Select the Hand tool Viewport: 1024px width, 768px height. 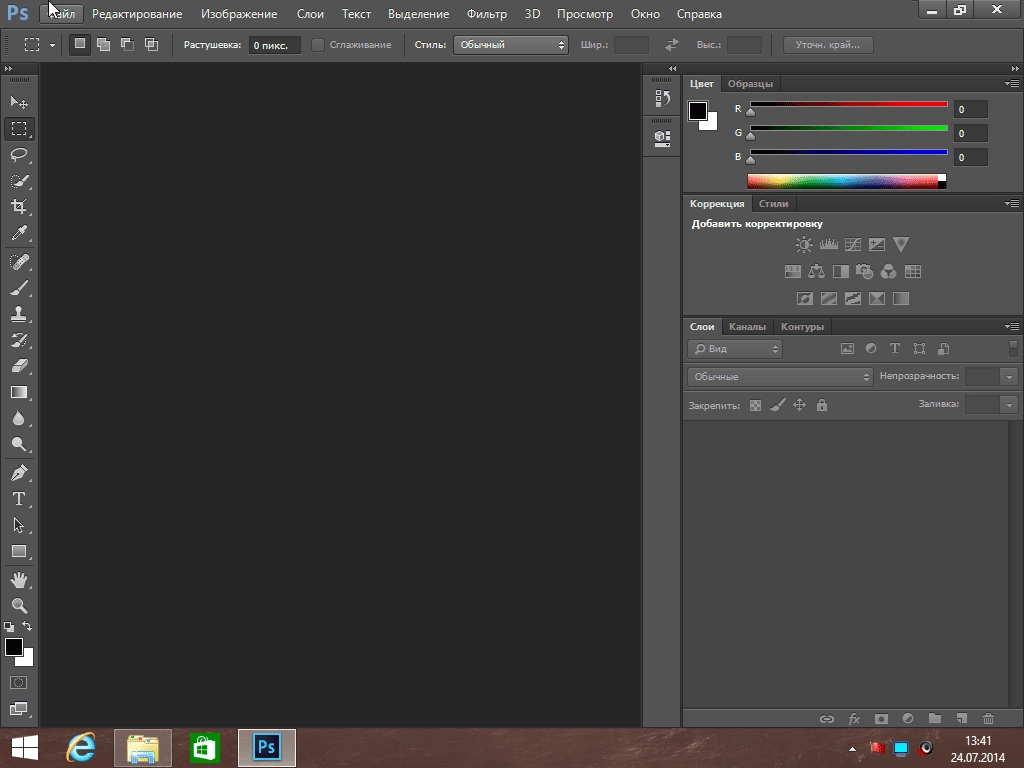pos(19,580)
